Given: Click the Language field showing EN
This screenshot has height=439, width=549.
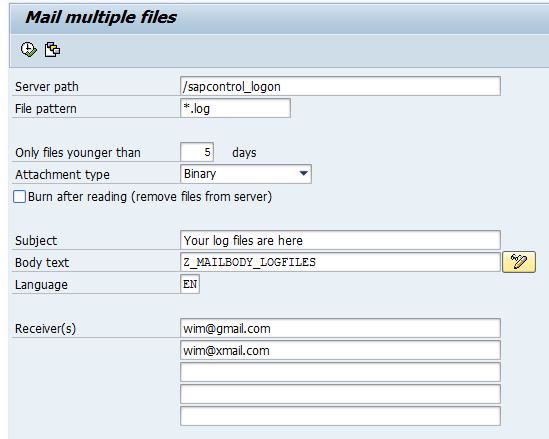Looking at the screenshot, I should (x=190, y=284).
